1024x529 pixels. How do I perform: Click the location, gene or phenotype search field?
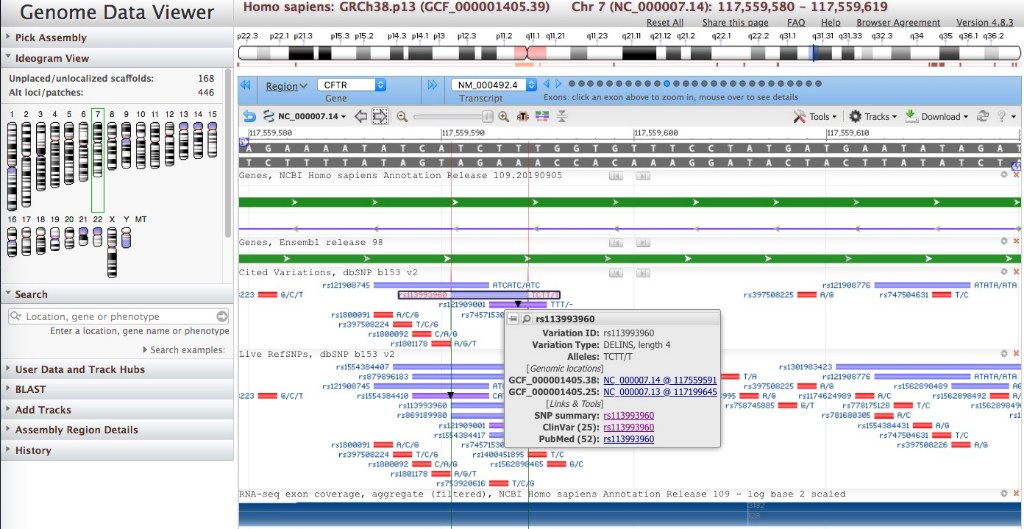click(119, 317)
